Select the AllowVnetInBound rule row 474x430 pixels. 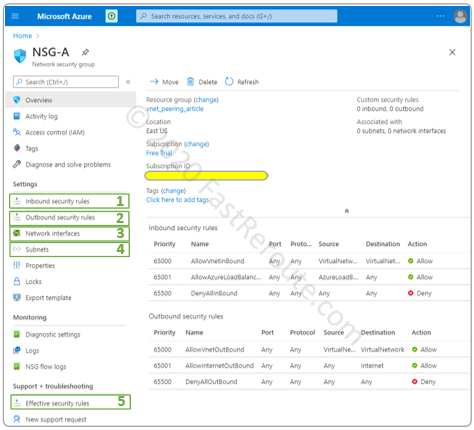click(x=309, y=261)
